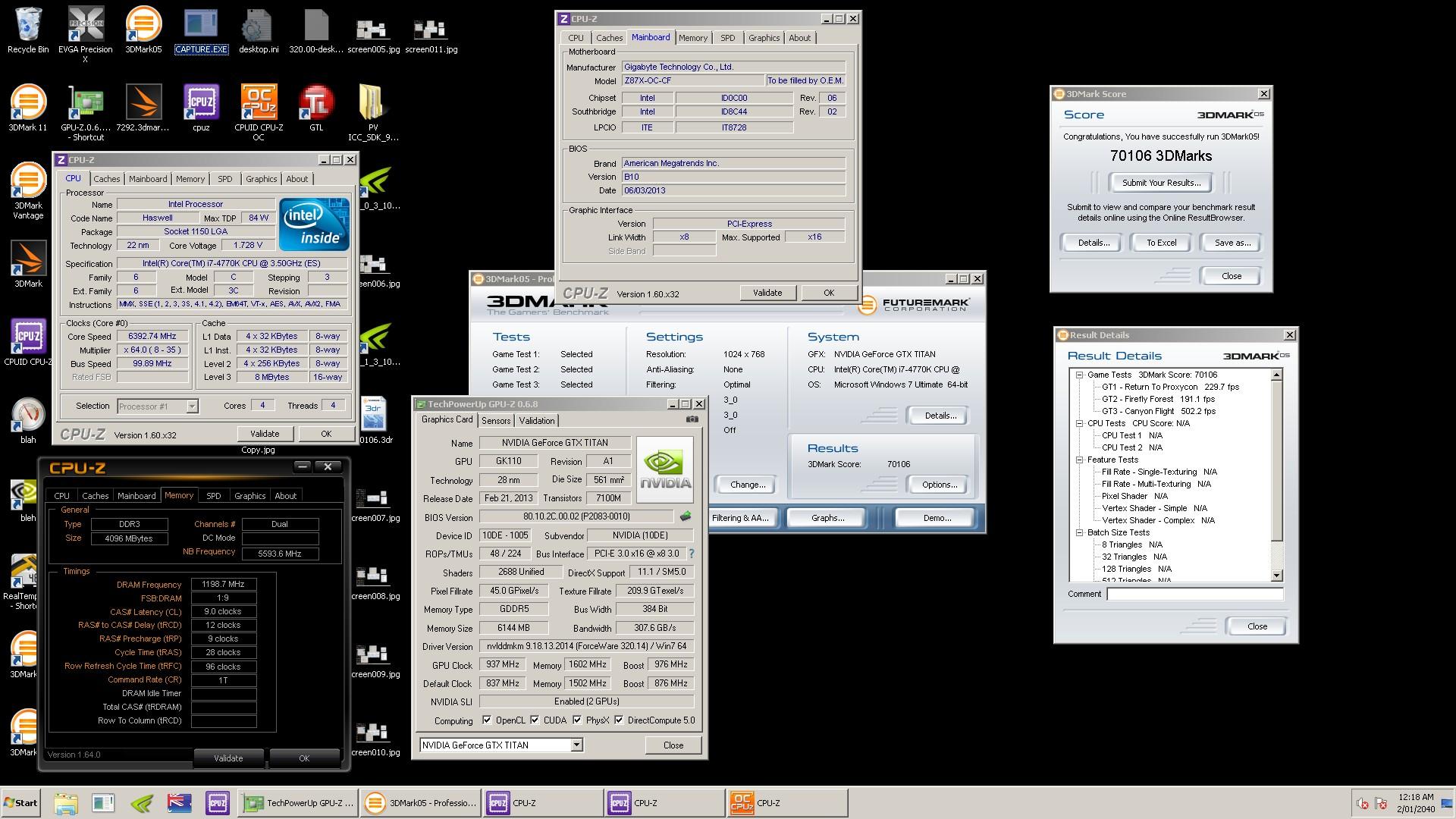Viewport: 1456px width, 819px height.
Task: Open SPD tab in CPU-Z mainboard window
Action: click(728, 38)
